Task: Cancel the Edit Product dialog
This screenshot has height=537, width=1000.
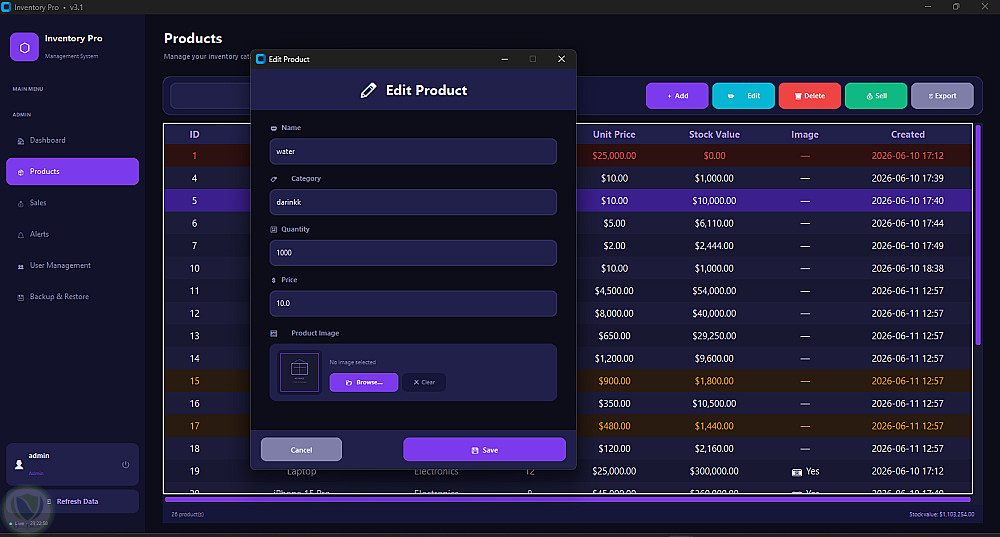Action: point(301,450)
